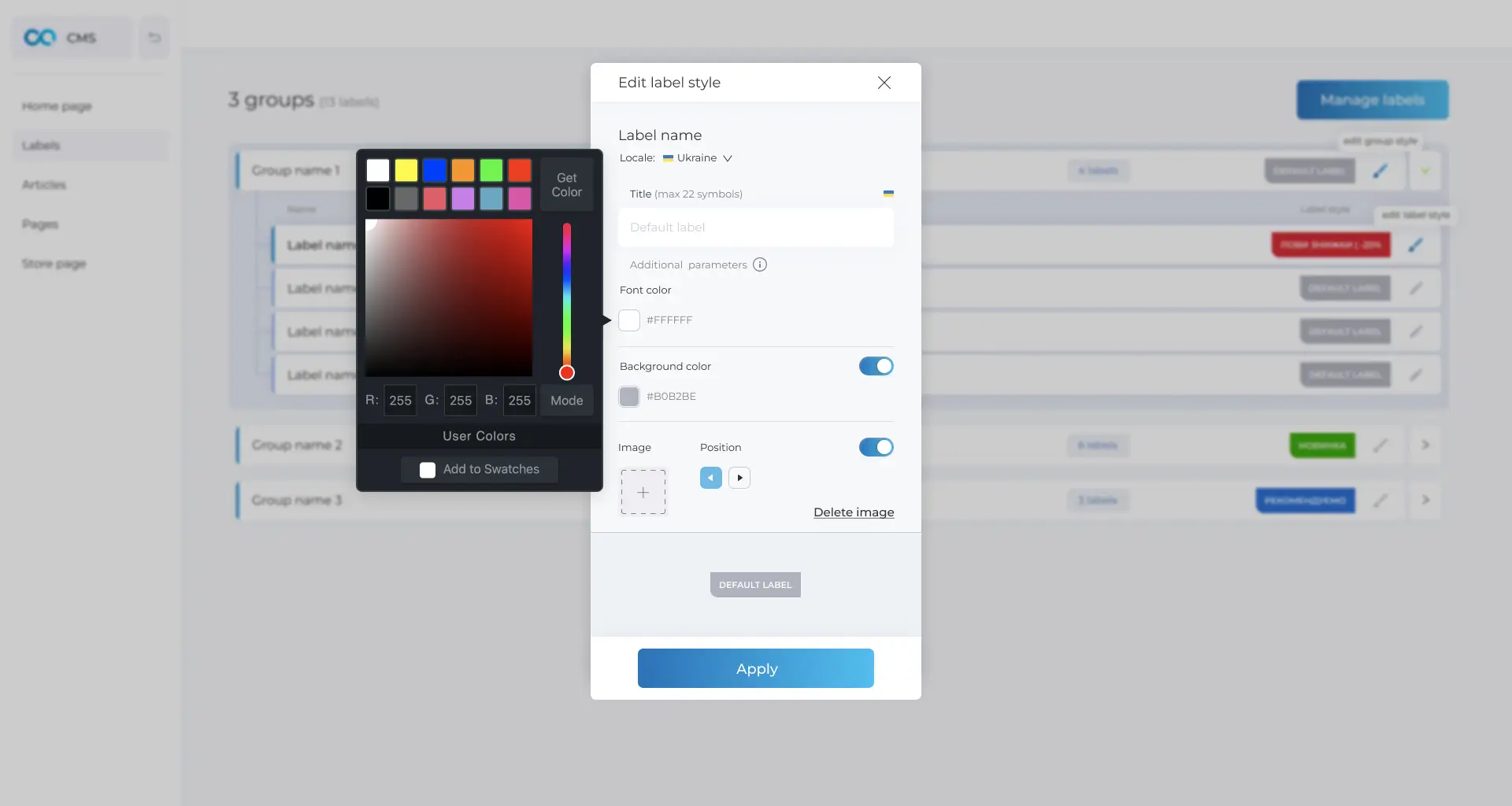The width and height of the screenshot is (1512, 806).
Task: Click the Ukraine flag beside Title field
Action: coord(888,194)
